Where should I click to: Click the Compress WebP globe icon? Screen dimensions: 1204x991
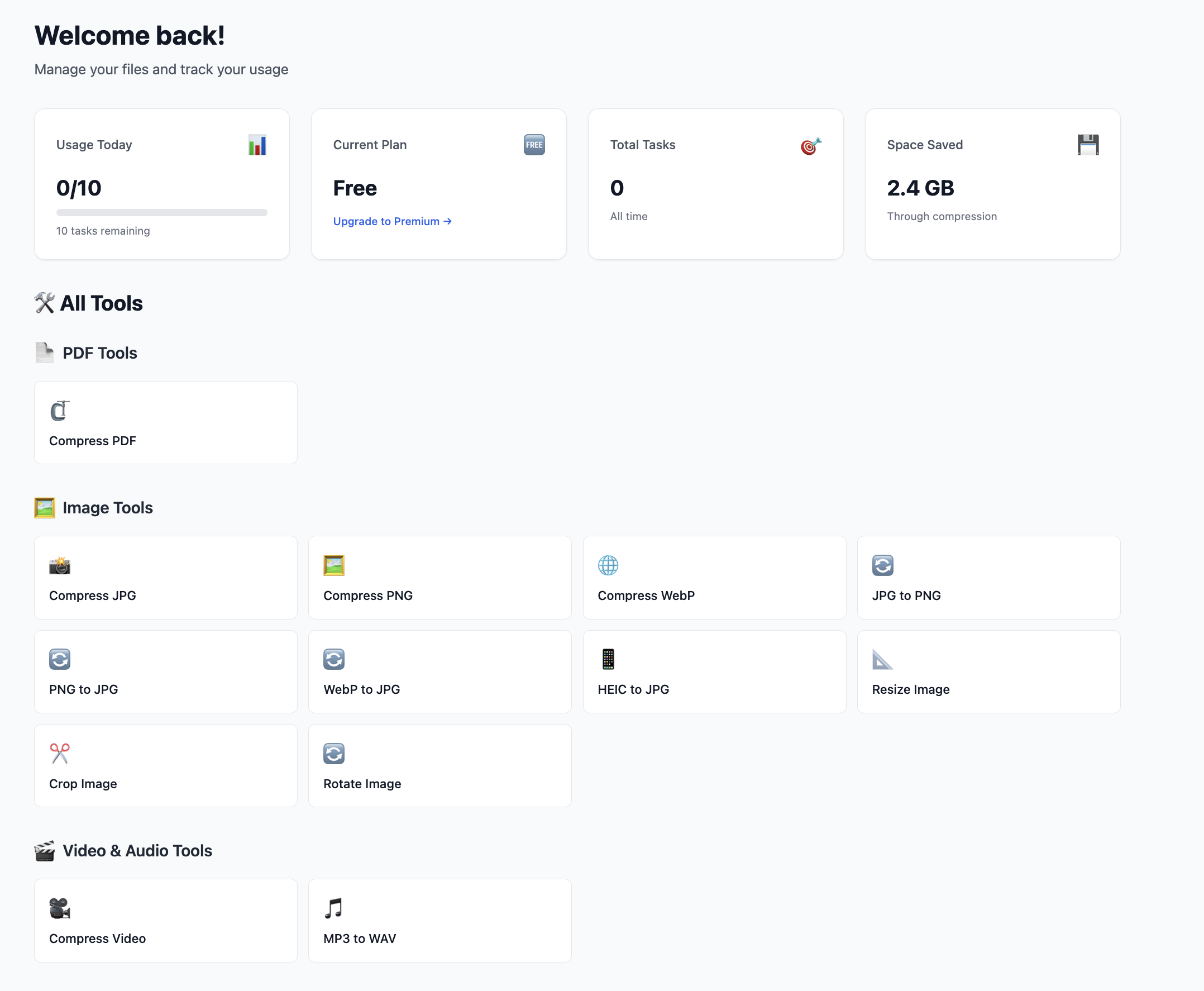[608, 565]
